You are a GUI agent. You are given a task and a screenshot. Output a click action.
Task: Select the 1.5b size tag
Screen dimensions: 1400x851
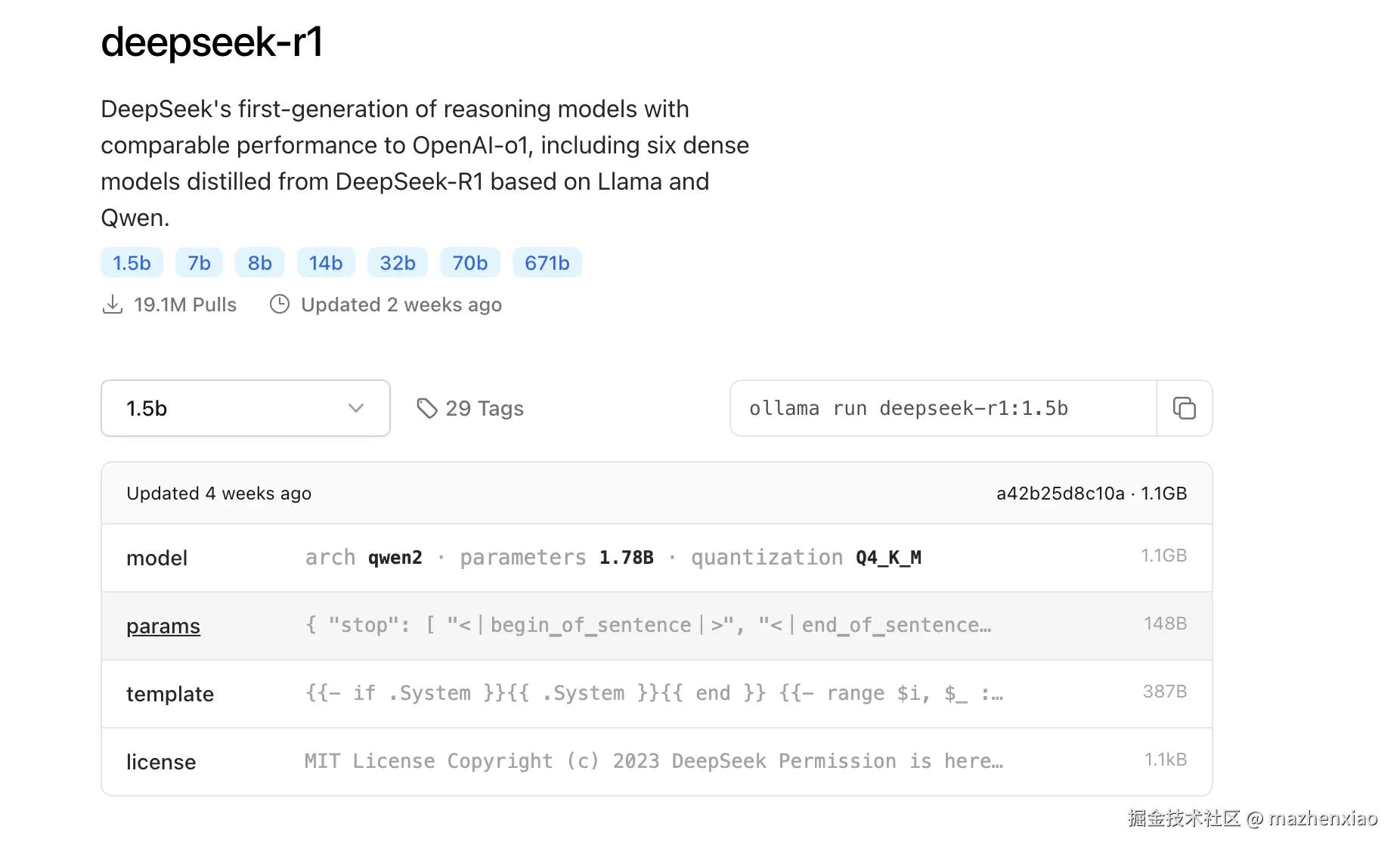coord(132,263)
